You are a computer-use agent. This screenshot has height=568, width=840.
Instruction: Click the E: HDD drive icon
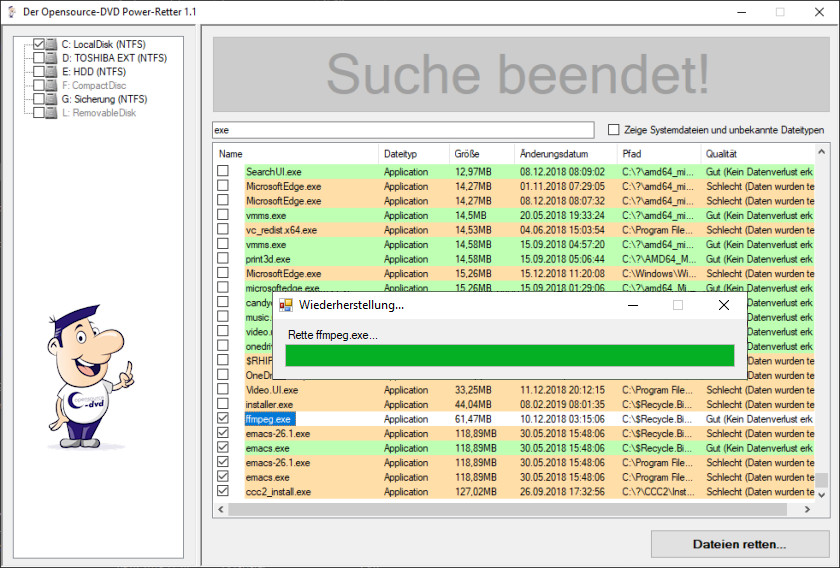[52, 72]
